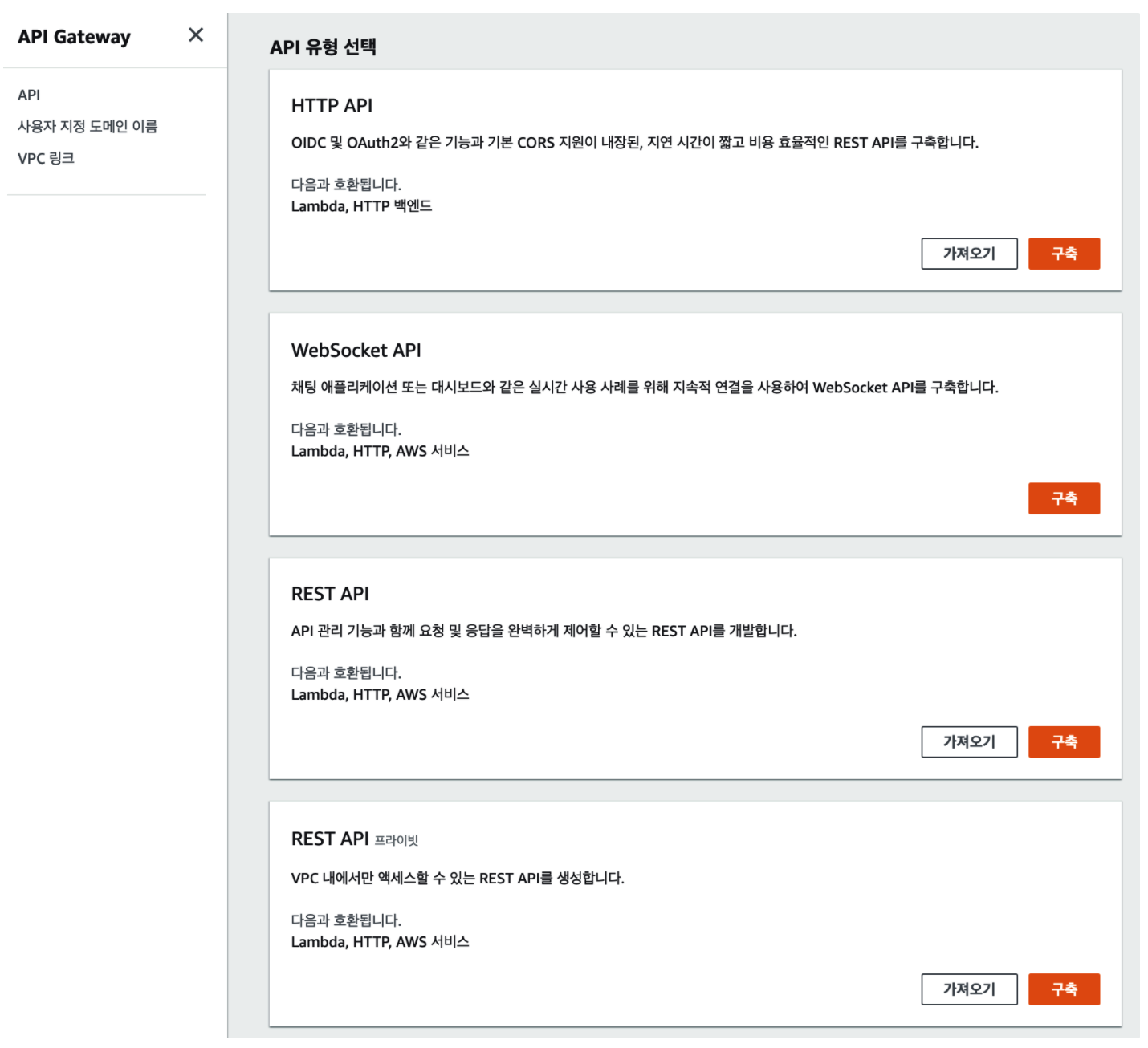
Task: Select the API 관리 기능 description text
Action: pos(543,631)
